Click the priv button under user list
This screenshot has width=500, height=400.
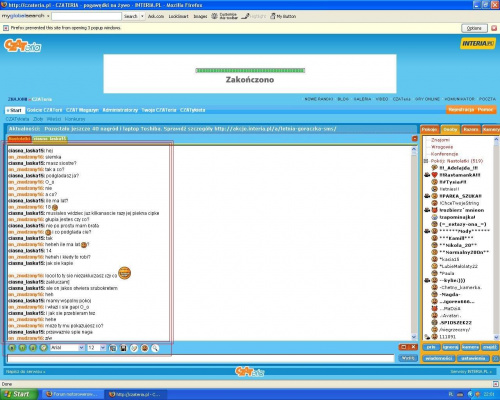point(431,347)
